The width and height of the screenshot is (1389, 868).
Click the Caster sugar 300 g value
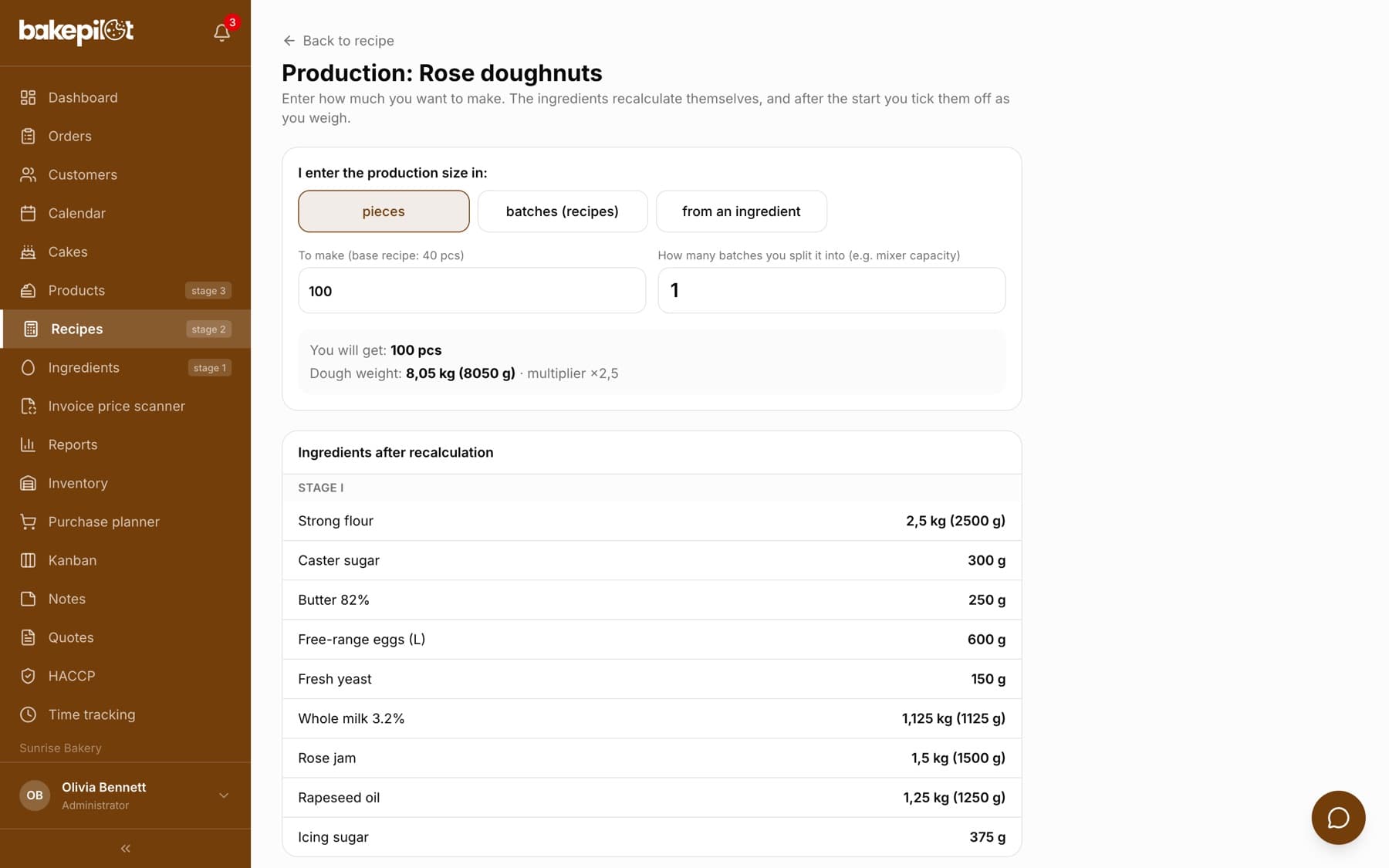click(x=986, y=560)
